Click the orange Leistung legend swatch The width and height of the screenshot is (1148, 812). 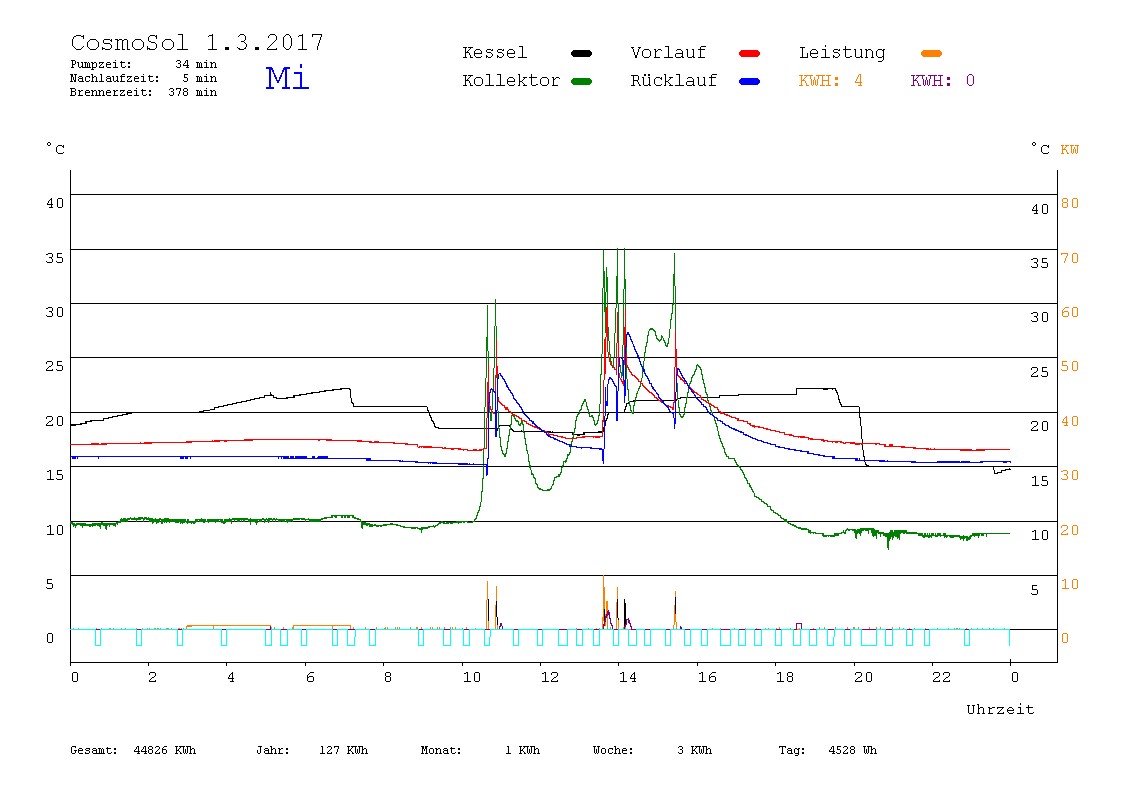click(x=931, y=53)
